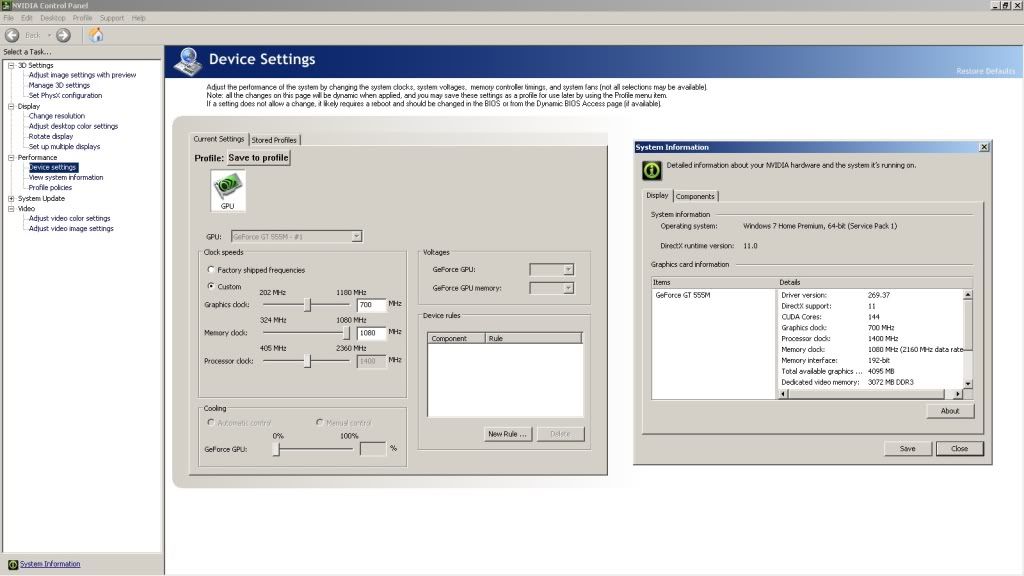Select Set PhysX configuration
This screenshot has width=1024, height=576.
coord(65,95)
